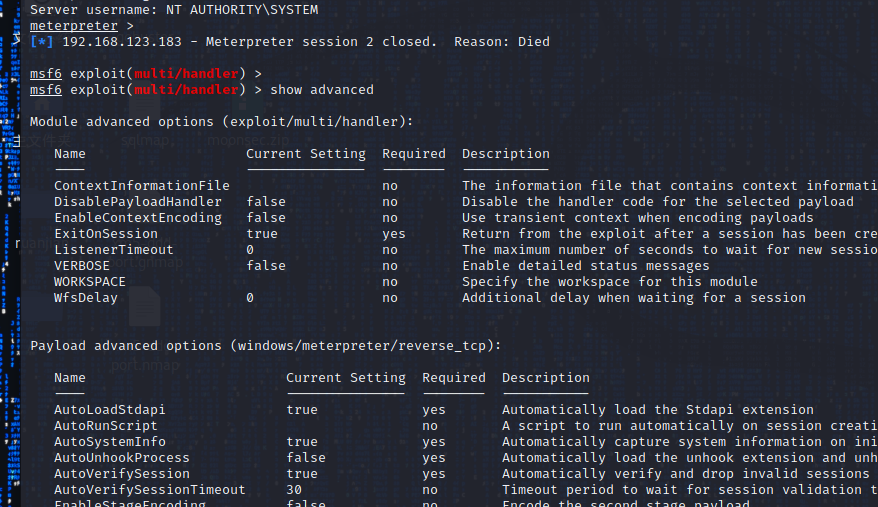Click 'false' value in DisablePayloadHandler row
878x507 pixels.
[266, 202]
